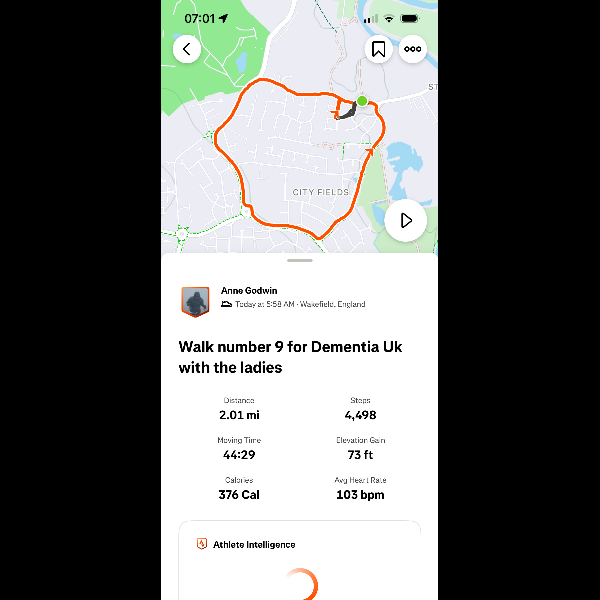Open the Athlete Intelligence card

(299, 560)
